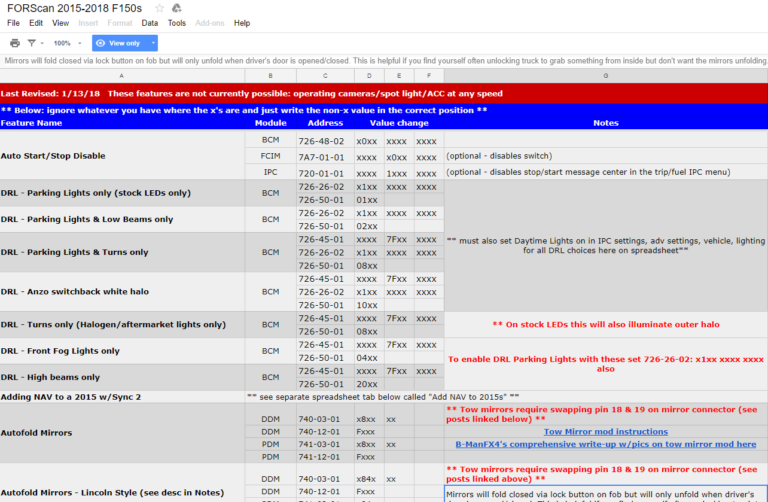This screenshot has height=502, width=768.
Task: Select the 720-01-01 address cell
Action: coord(325,173)
